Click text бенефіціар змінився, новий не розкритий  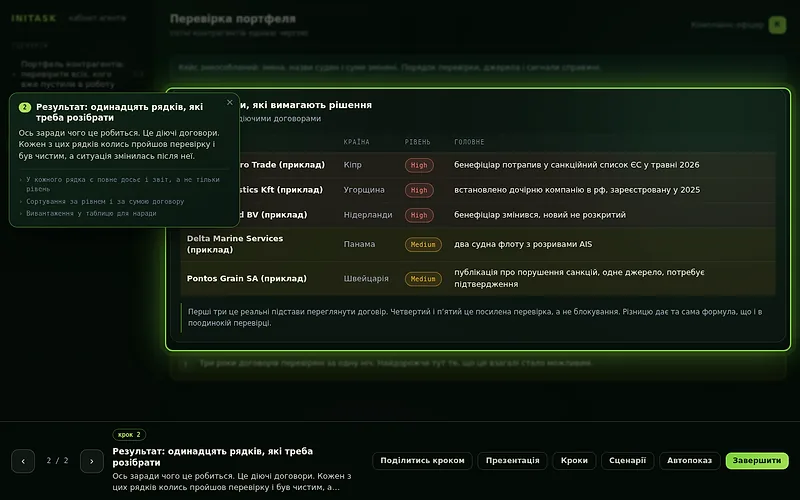pyautogui.click(x=540, y=215)
